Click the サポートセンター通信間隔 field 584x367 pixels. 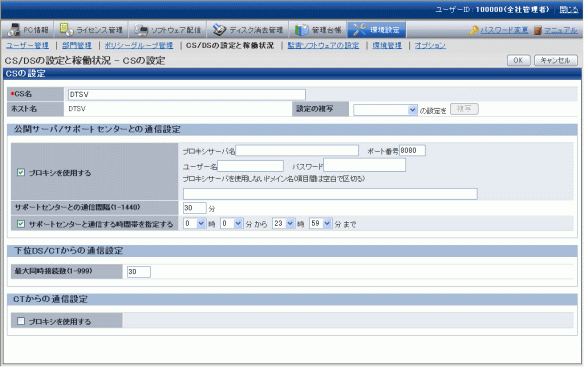pyautogui.click(x=194, y=208)
